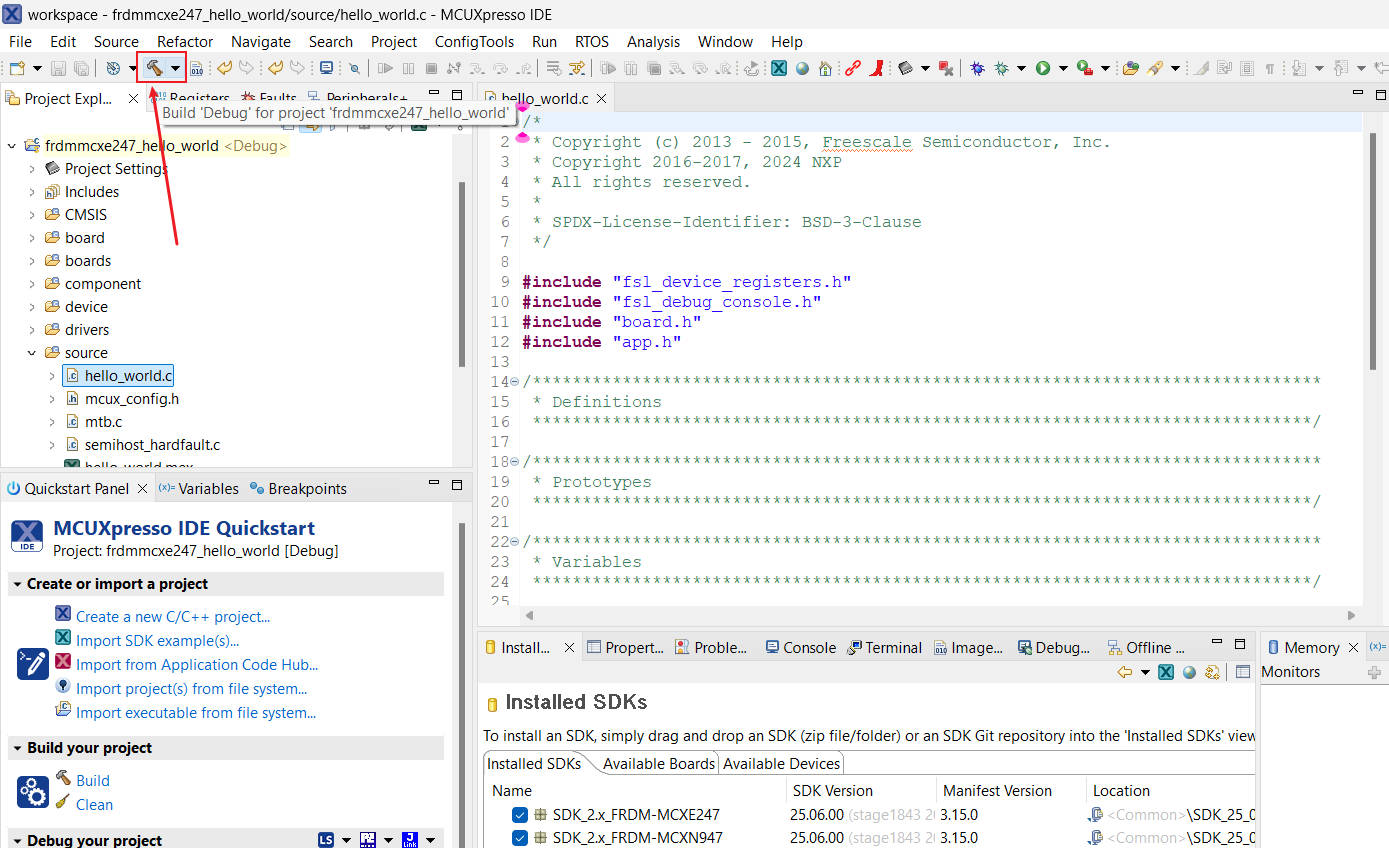
Task: Expand the drivers folder in project tree
Action: (x=32, y=330)
